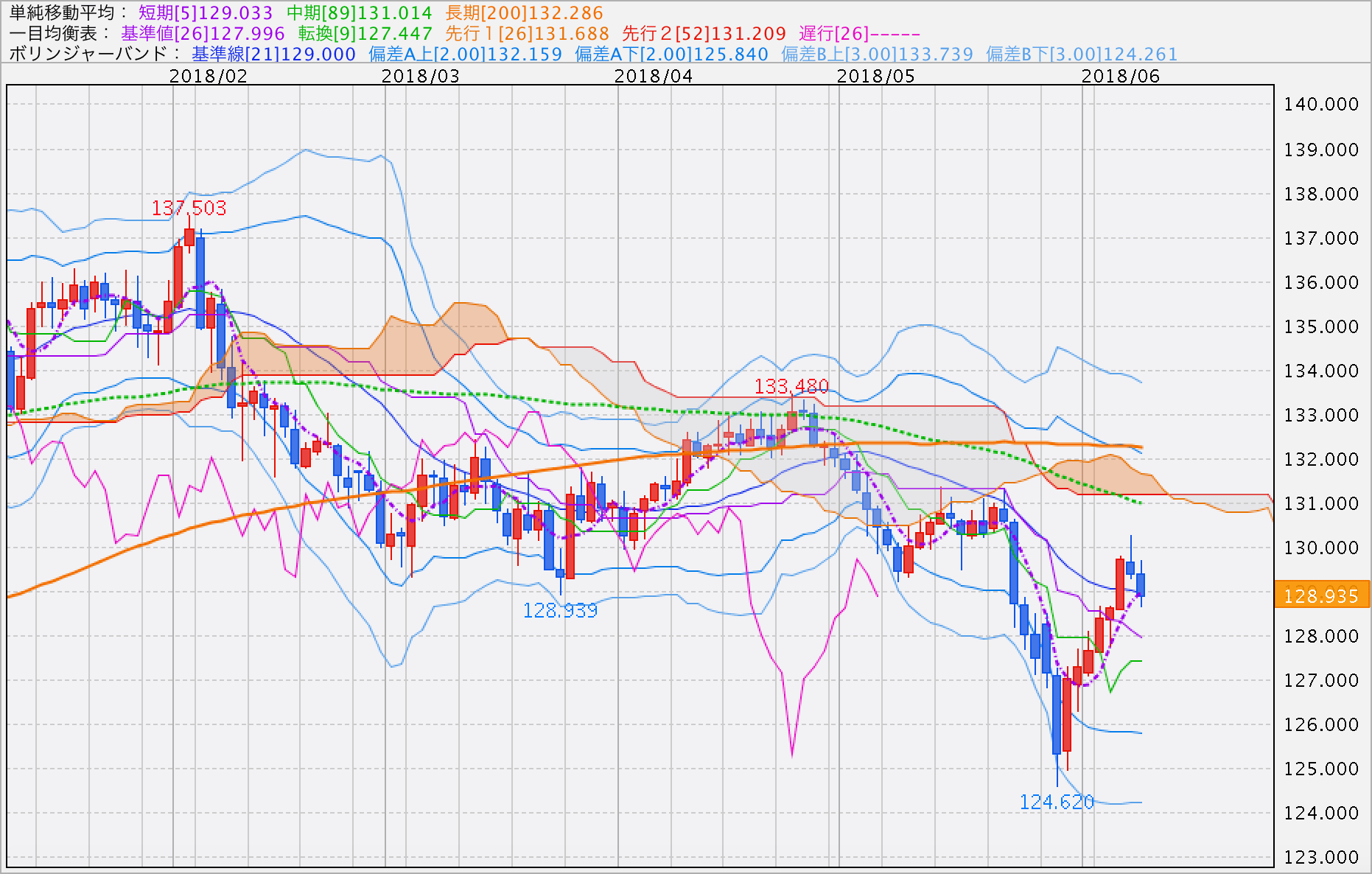Click the long-term moving average 長期[200]132.286

click(x=524, y=13)
